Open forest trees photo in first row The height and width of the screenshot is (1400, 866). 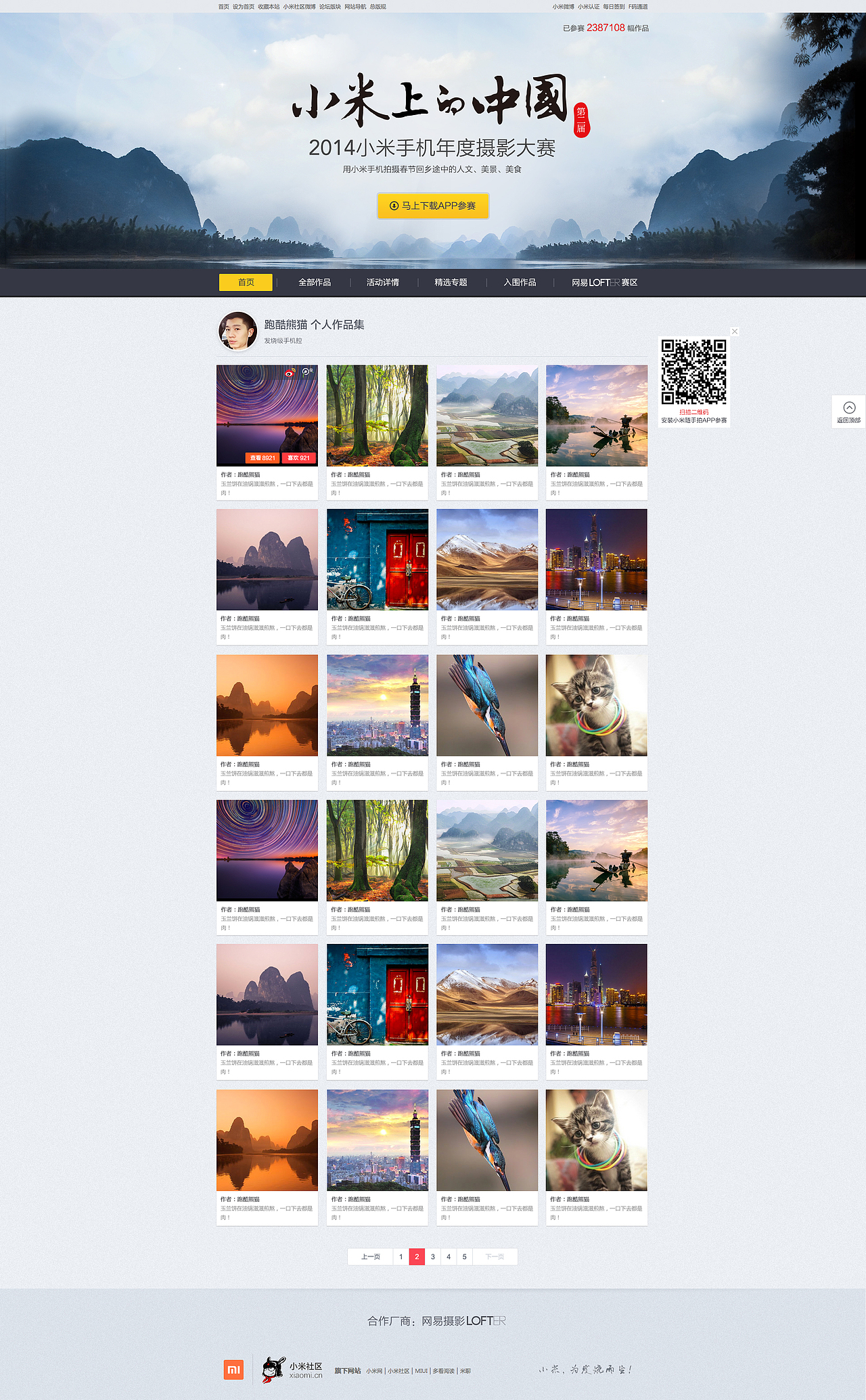(x=378, y=415)
